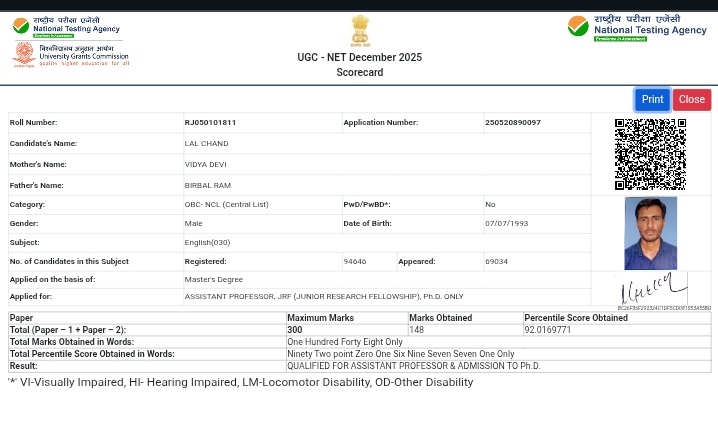
Task: Click the red Close button
Action: (x=692, y=99)
